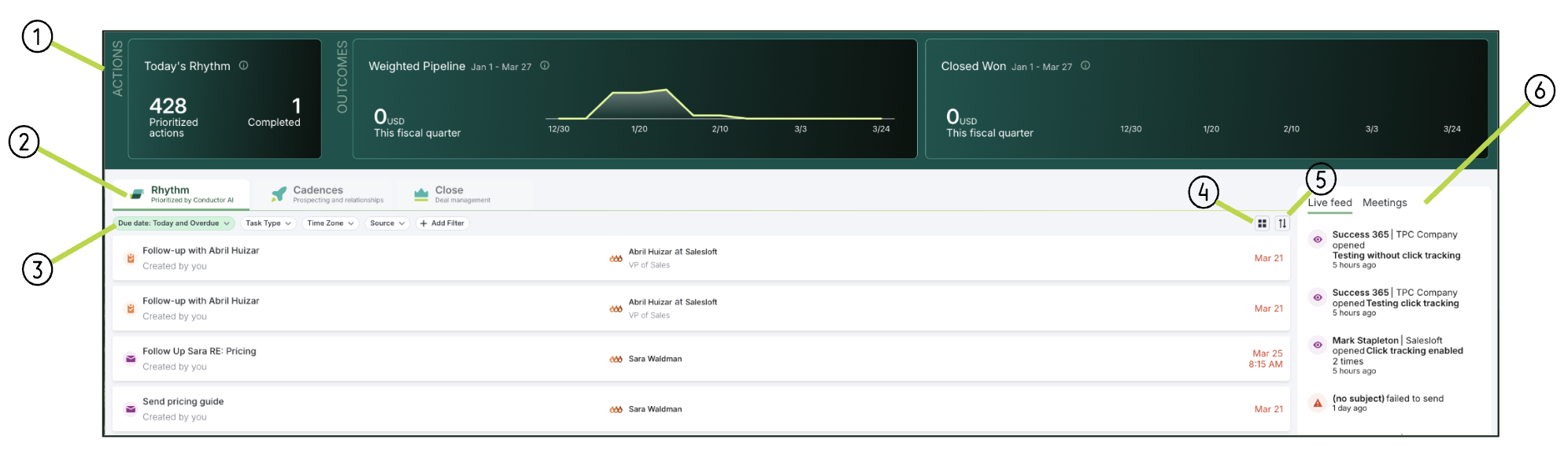The width and height of the screenshot is (1568, 454).
Task: Click the info icon next to Closed Won
Action: 1085,66
